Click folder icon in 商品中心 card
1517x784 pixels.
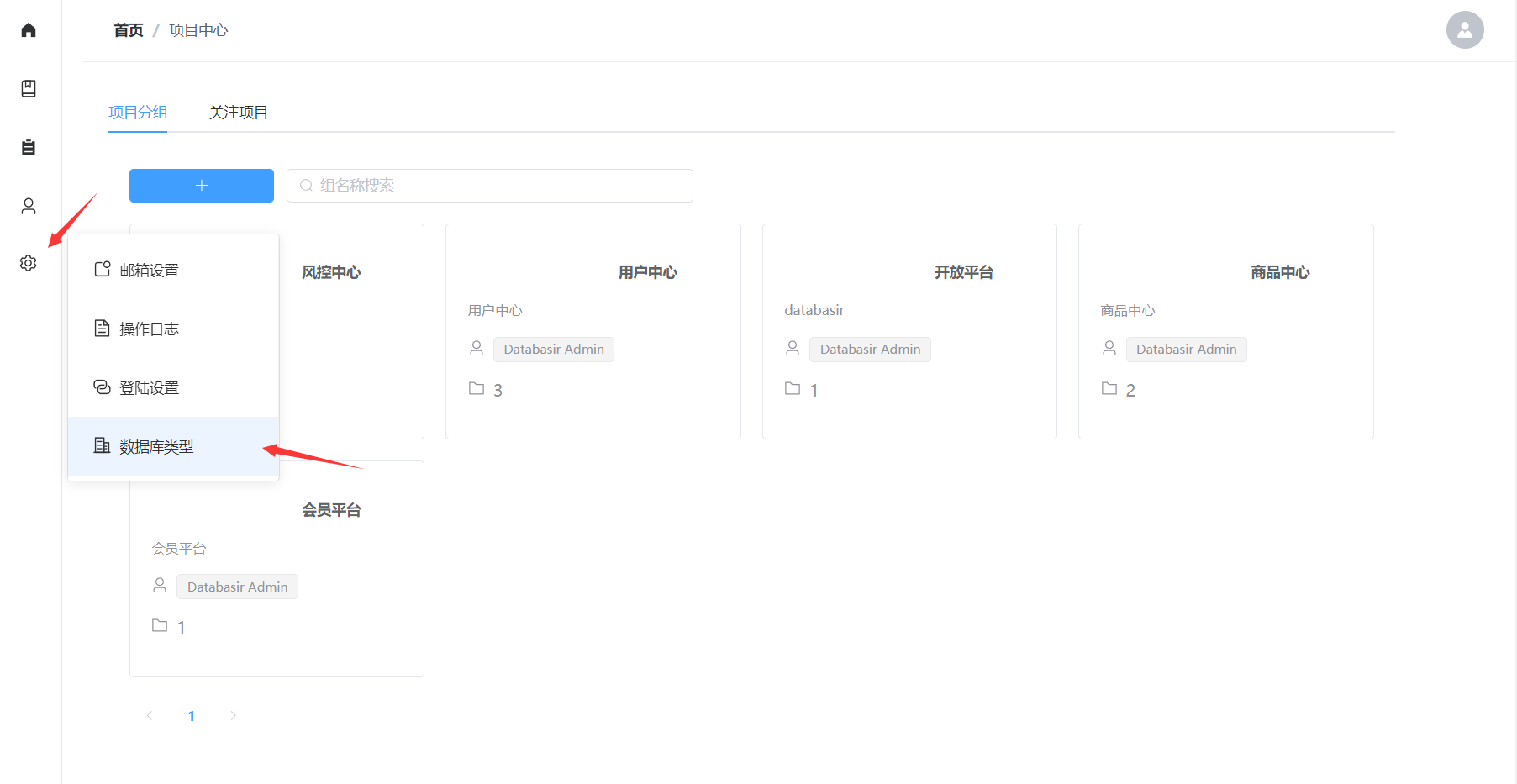pyautogui.click(x=1109, y=389)
